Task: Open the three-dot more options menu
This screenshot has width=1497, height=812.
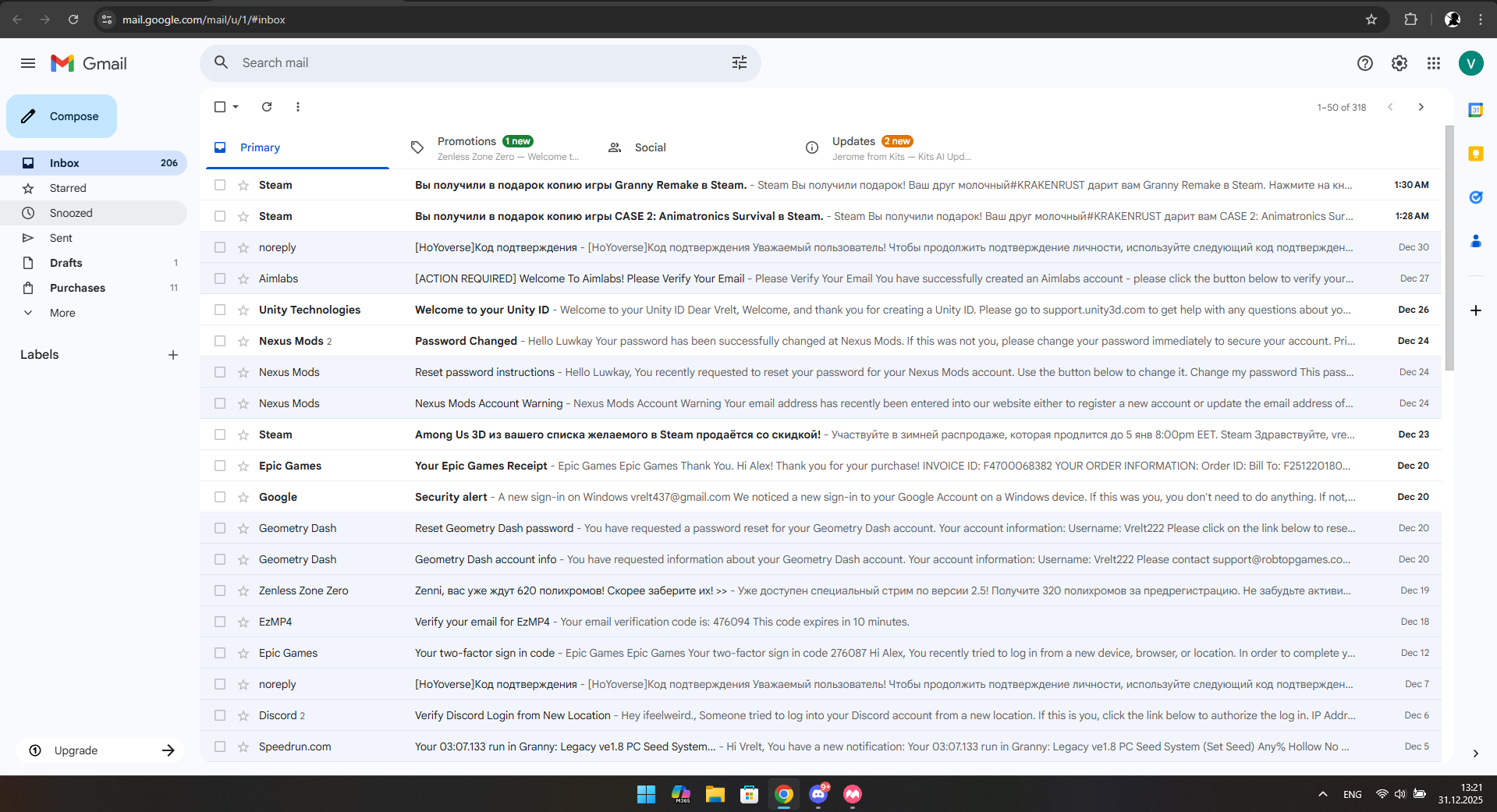Action: click(x=298, y=107)
